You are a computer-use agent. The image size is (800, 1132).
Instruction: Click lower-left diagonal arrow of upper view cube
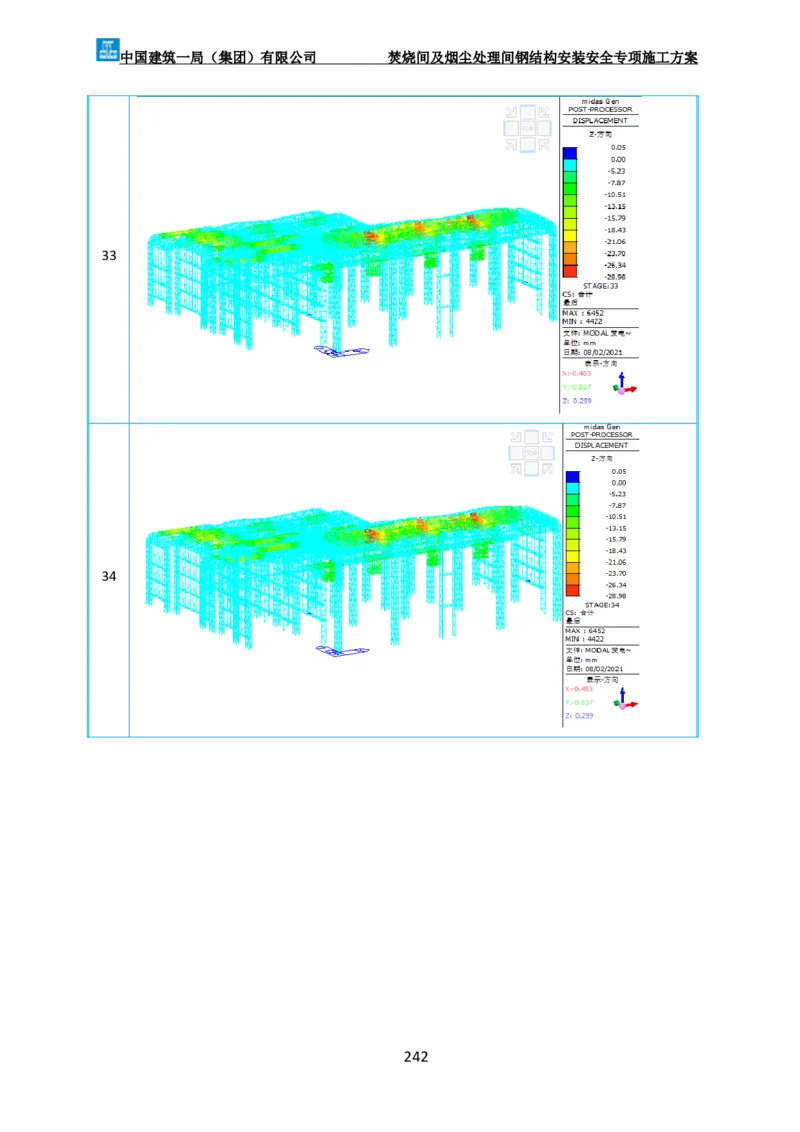(x=511, y=144)
